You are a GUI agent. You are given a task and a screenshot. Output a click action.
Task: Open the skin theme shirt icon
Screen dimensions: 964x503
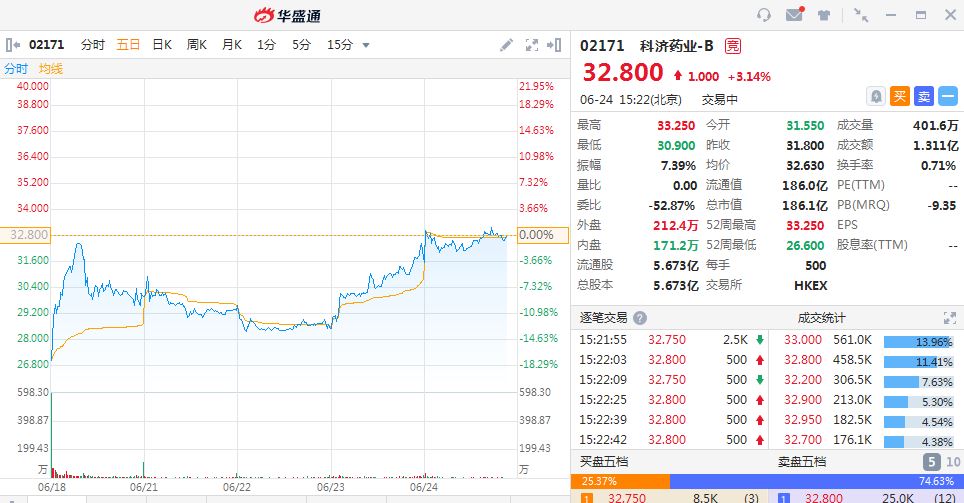pyautogui.click(x=824, y=15)
